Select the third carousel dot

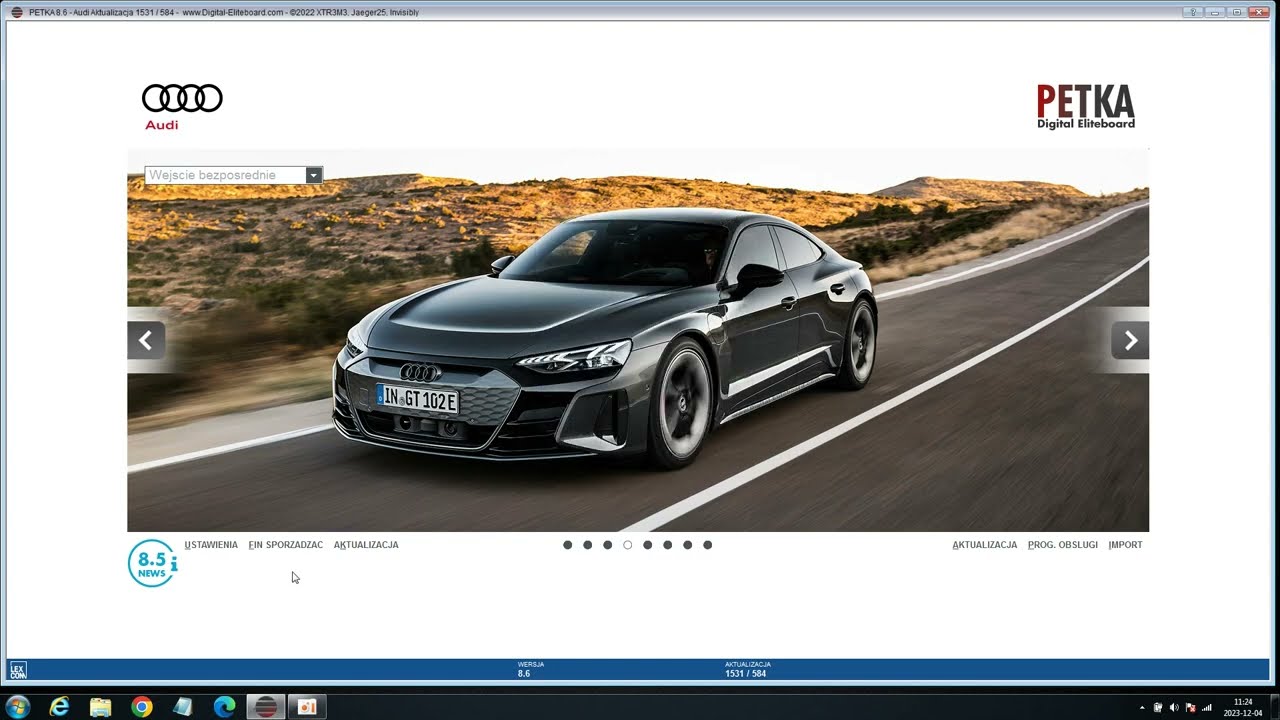coord(607,545)
